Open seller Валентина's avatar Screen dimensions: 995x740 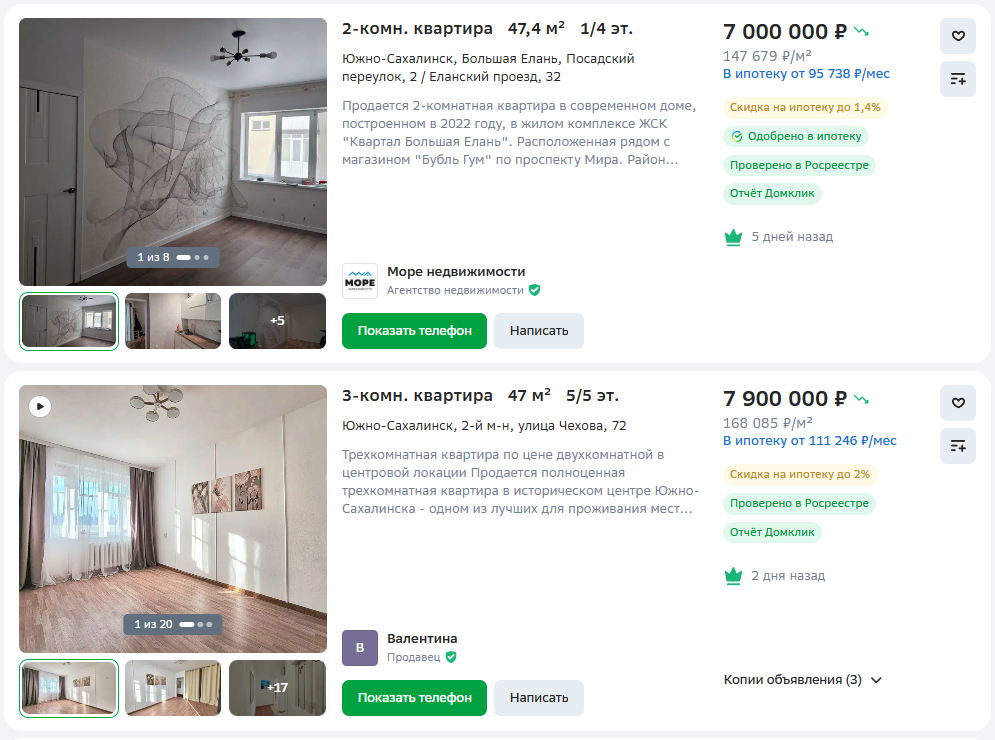[x=360, y=648]
